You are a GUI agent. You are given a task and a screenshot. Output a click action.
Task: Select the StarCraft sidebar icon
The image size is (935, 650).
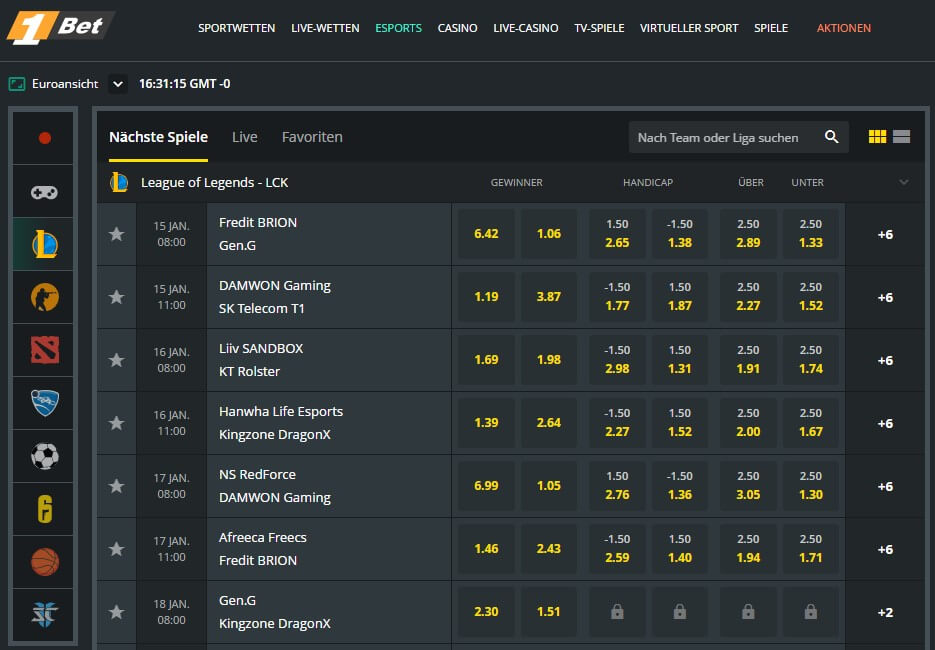tap(44, 615)
